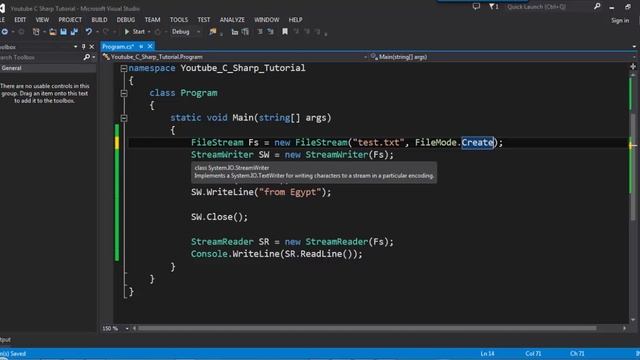Open the Undo history dropdown arrow
640x360 pixels.
coord(97,31)
